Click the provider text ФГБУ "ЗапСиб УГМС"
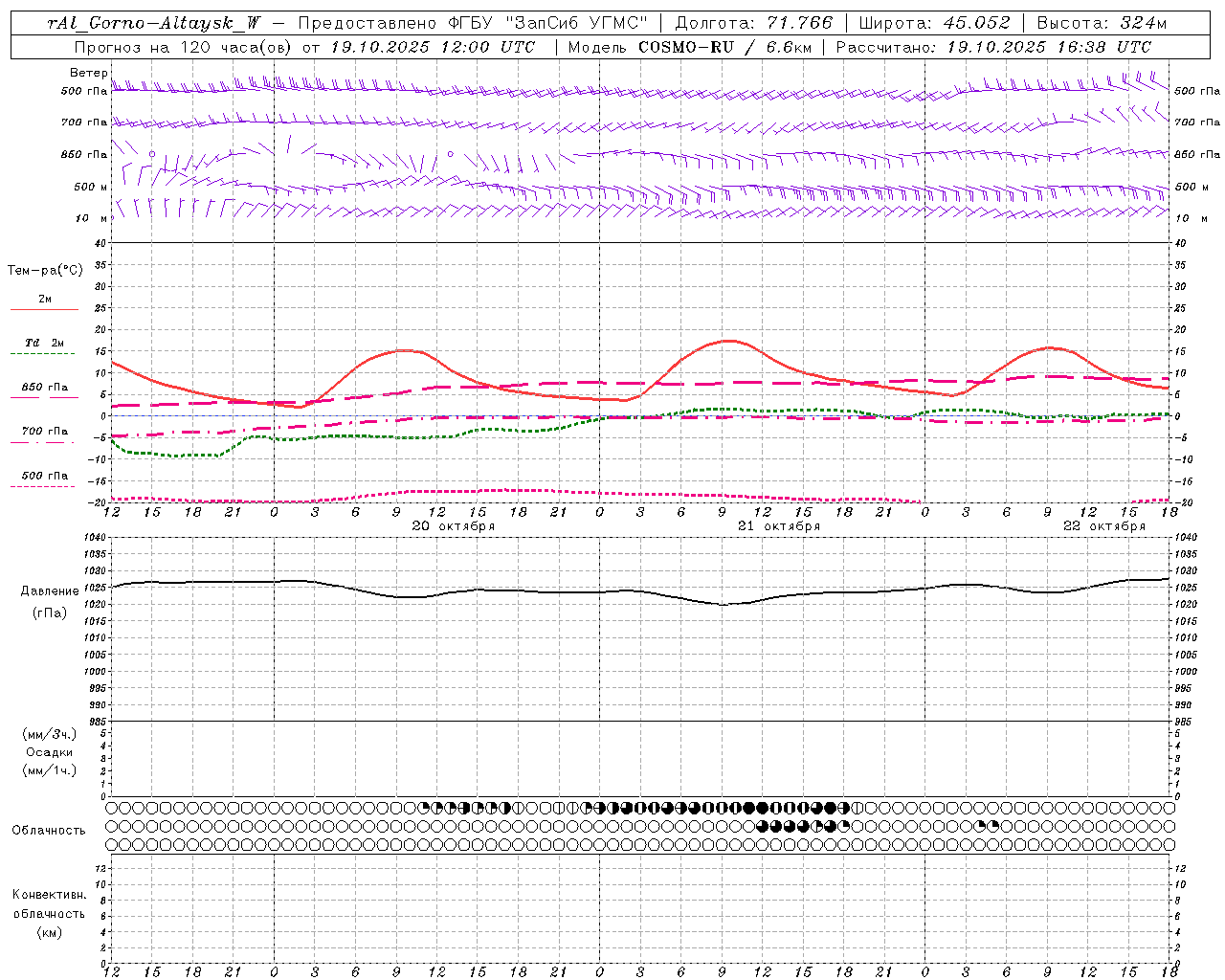1225x980 pixels. [547, 24]
